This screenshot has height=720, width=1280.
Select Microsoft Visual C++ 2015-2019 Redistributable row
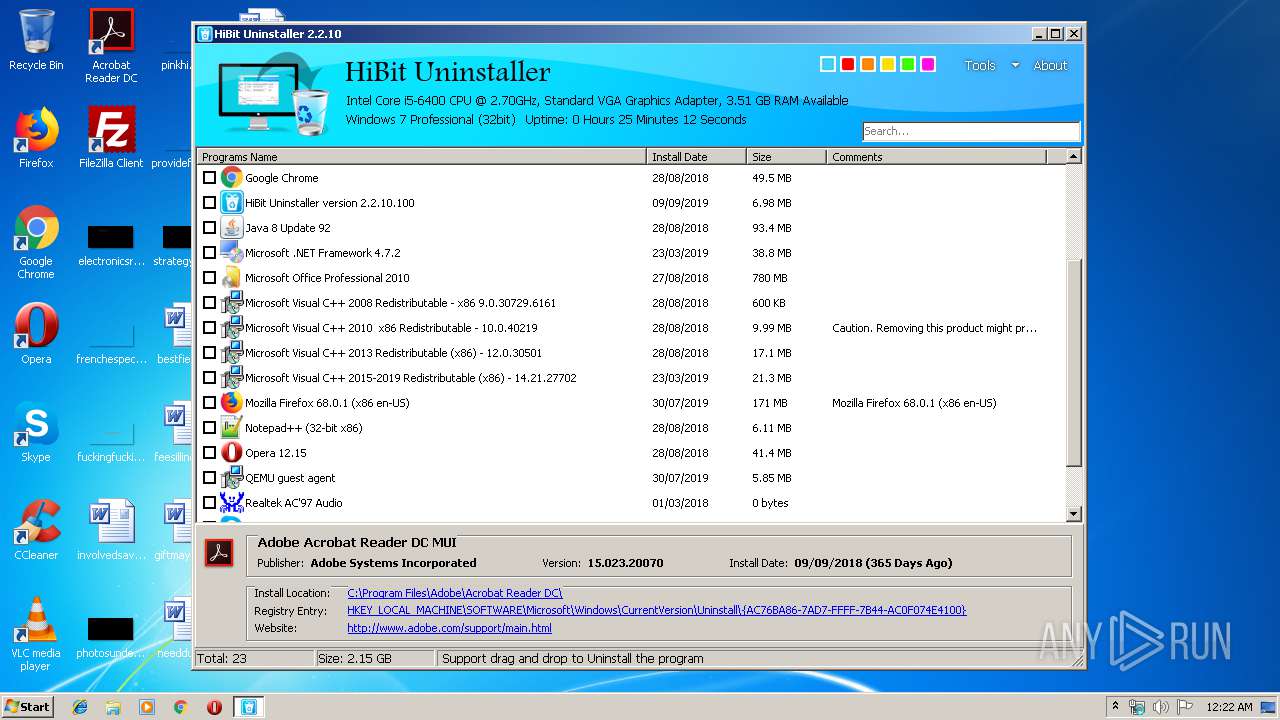[631, 378]
